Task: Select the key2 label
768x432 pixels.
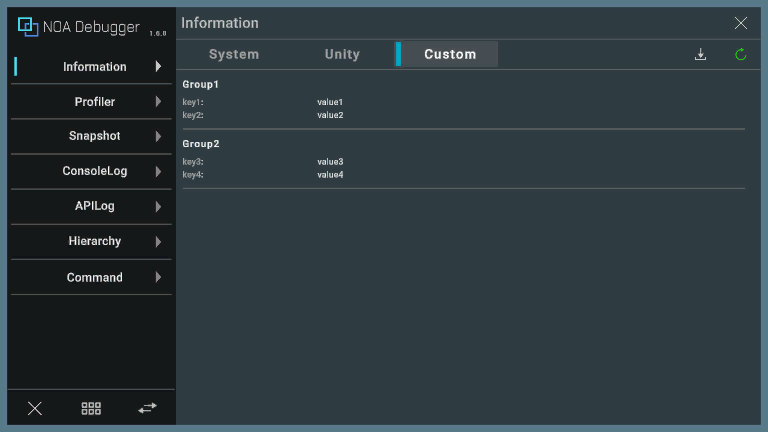Action: tap(193, 116)
